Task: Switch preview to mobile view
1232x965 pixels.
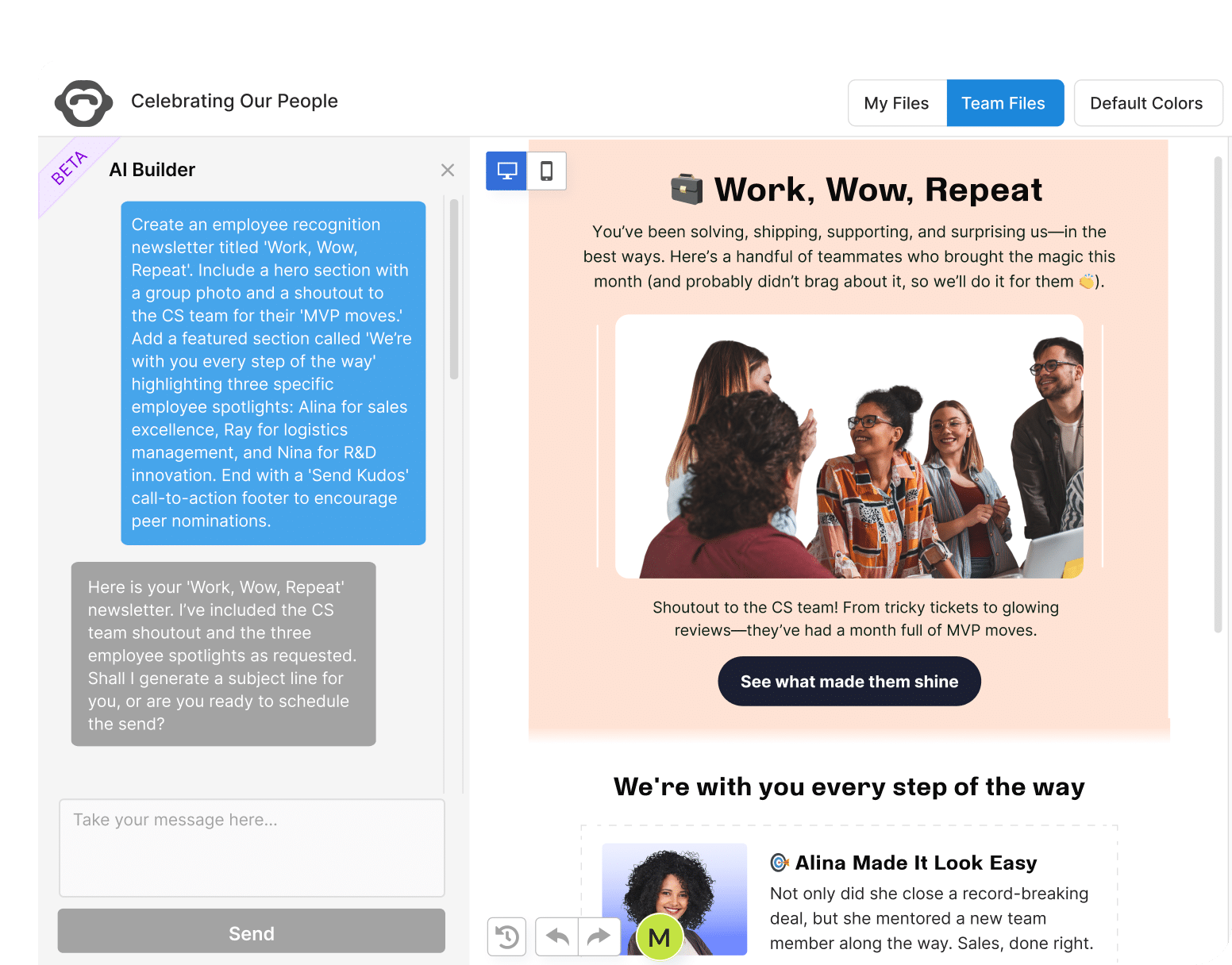Action: [x=548, y=171]
